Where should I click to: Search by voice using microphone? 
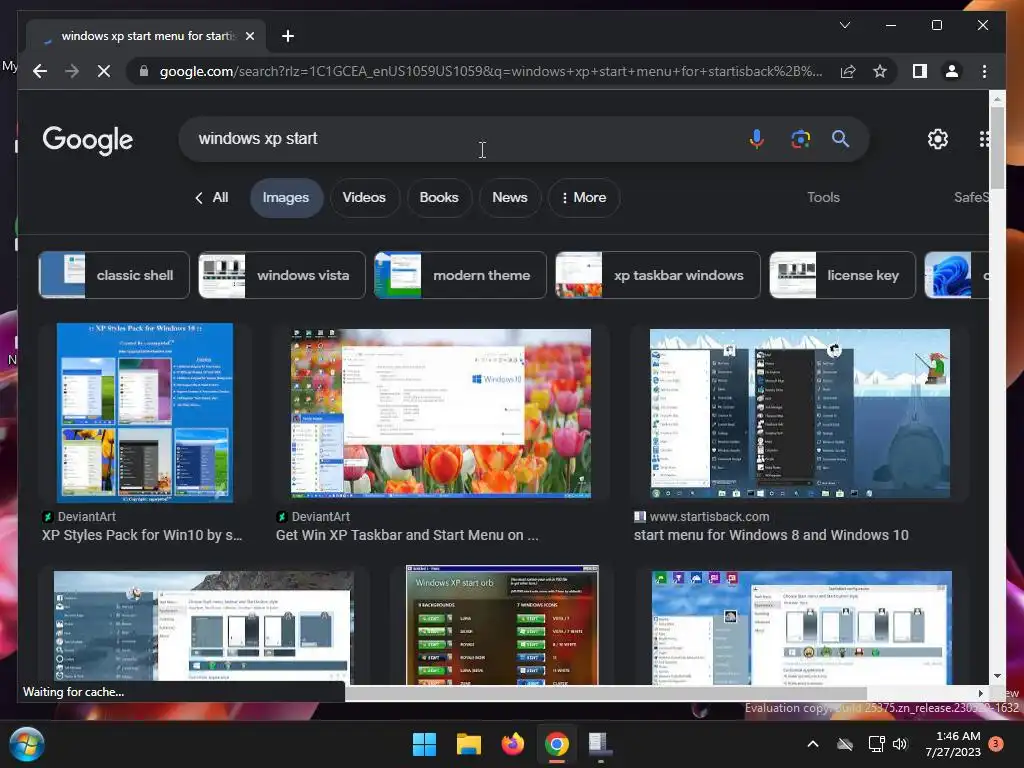click(756, 138)
